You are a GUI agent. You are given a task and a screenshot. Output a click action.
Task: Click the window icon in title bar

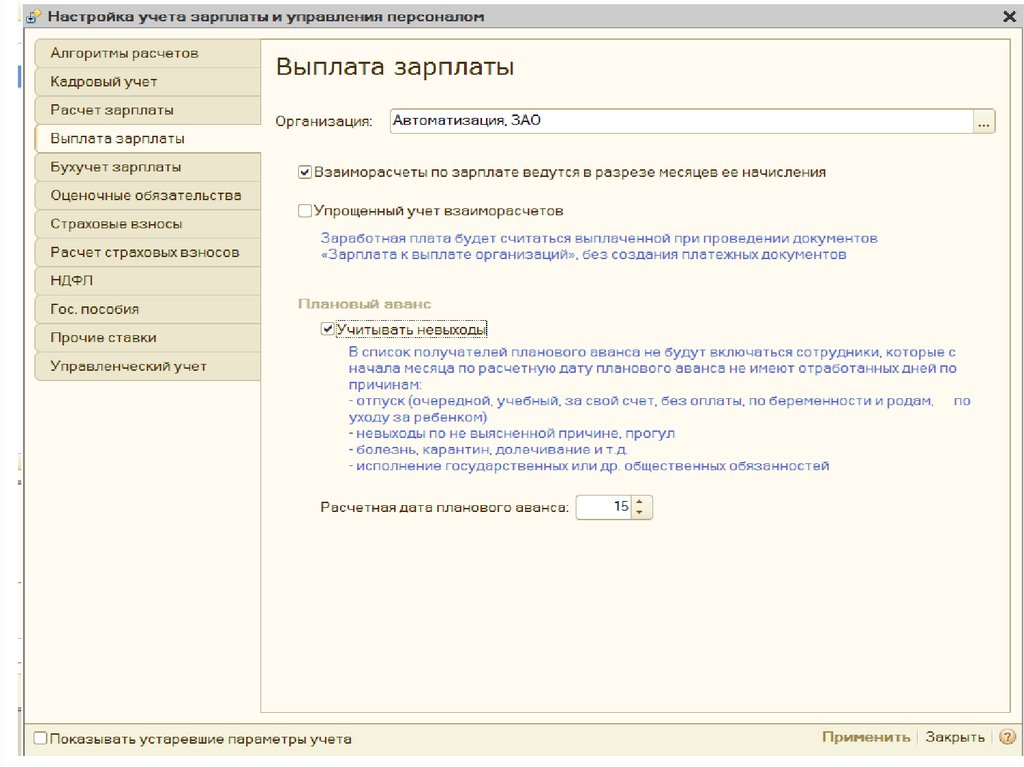(x=33, y=17)
